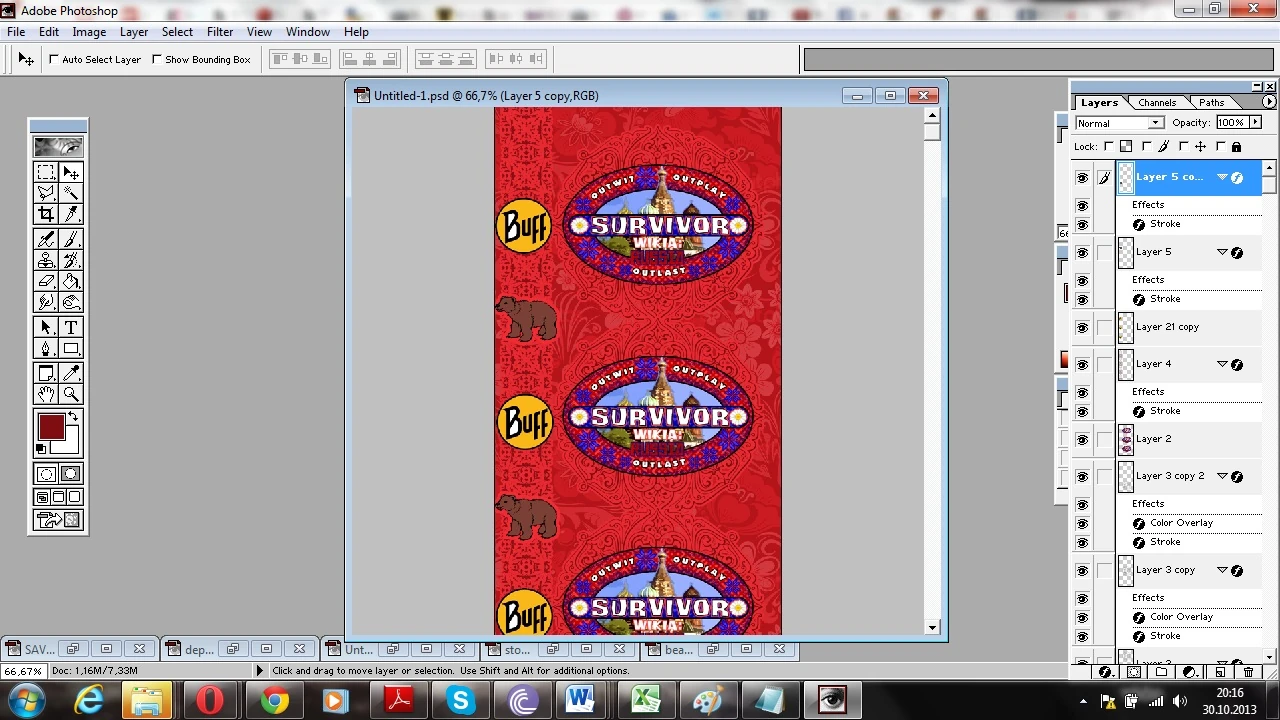Screen dimensions: 1280x720
Task: Hide Layer 4 with its eye icon
Action: pos(1082,365)
